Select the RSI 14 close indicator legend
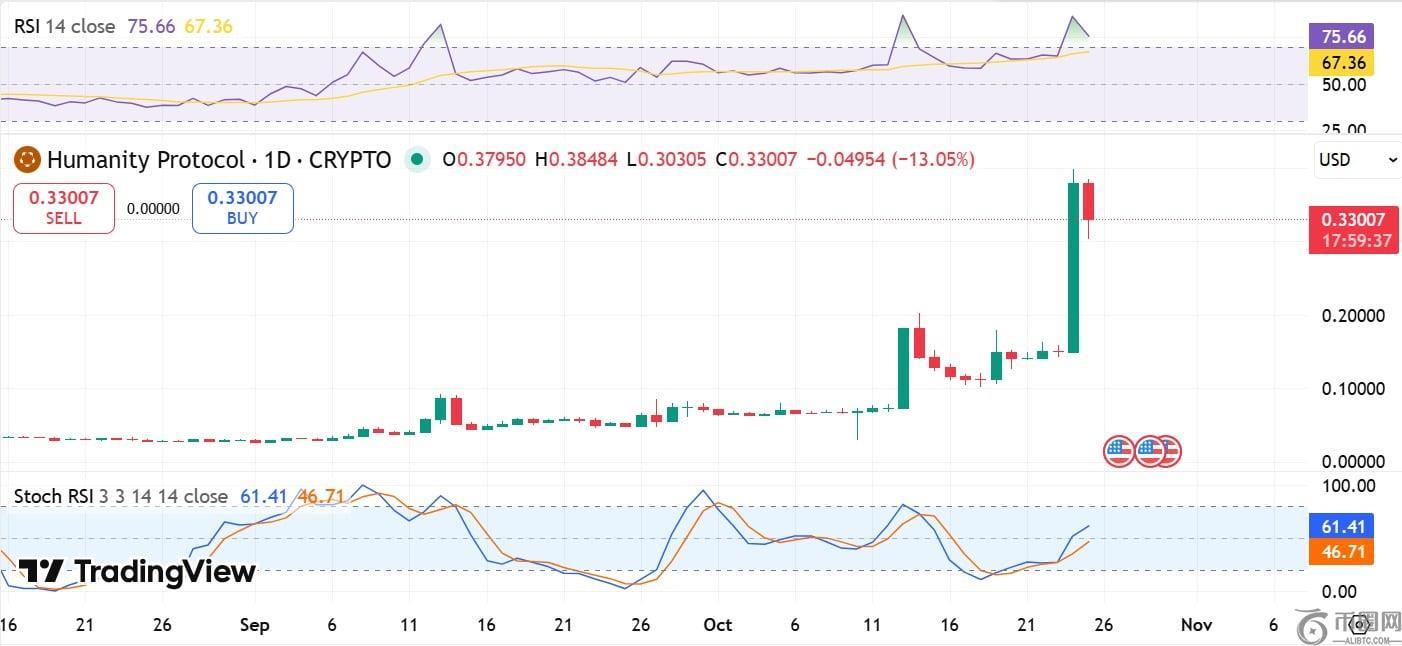Viewport: 1402px width, 646px height. [64, 27]
